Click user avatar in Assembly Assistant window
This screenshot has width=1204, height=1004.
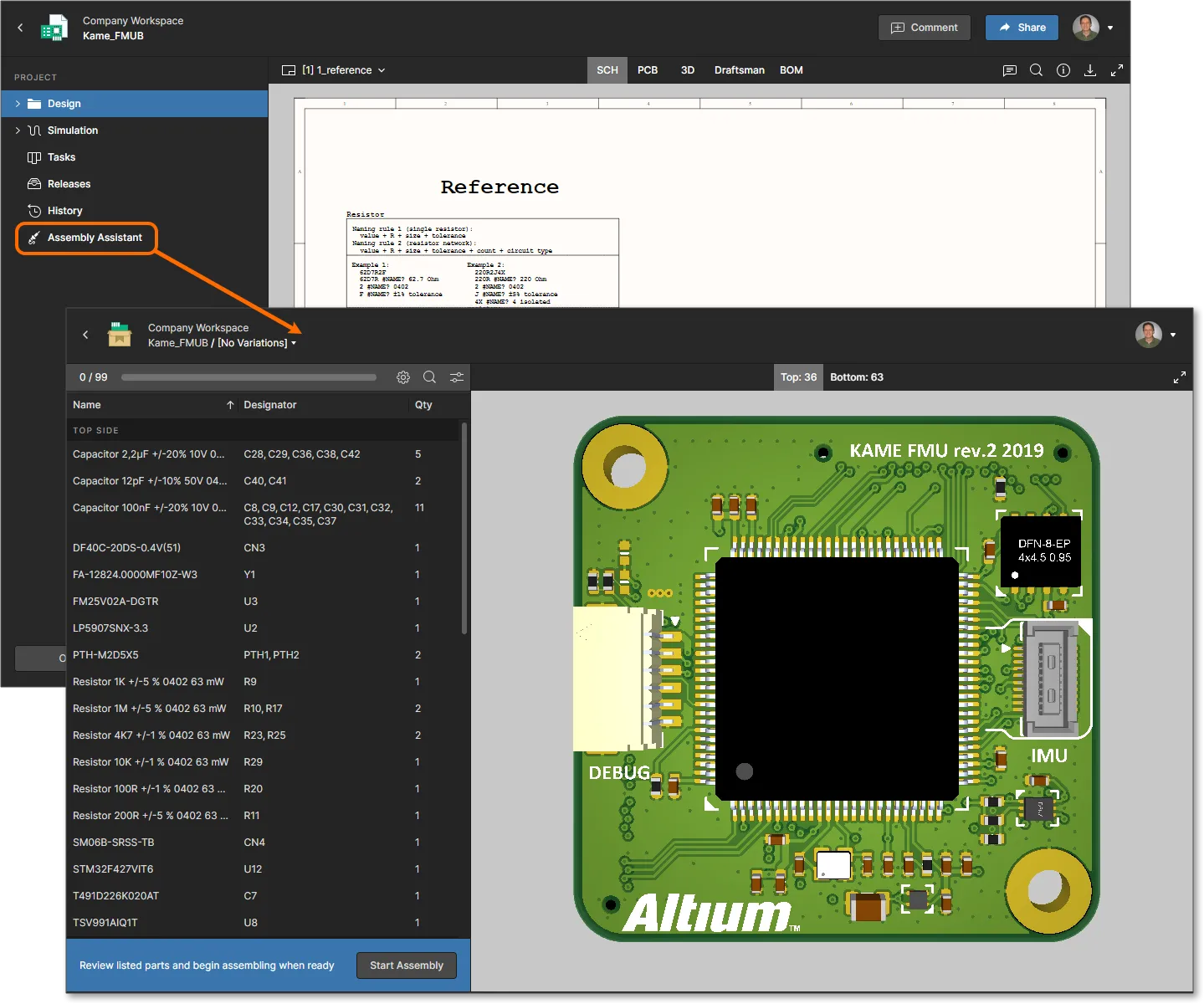(1149, 335)
